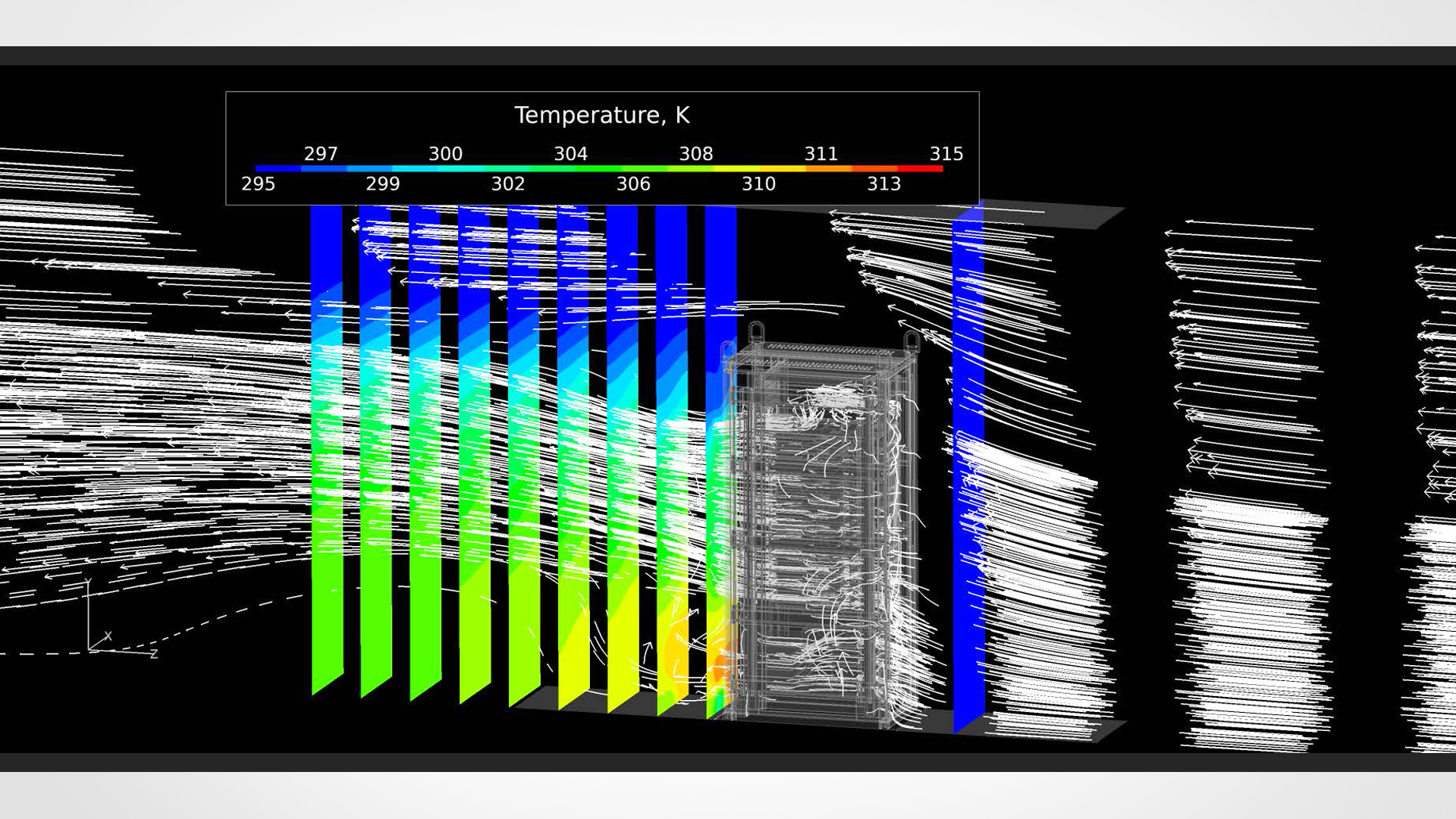This screenshot has height=819, width=1456.
Task: Click the 306 legend label
Action: [x=633, y=184]
